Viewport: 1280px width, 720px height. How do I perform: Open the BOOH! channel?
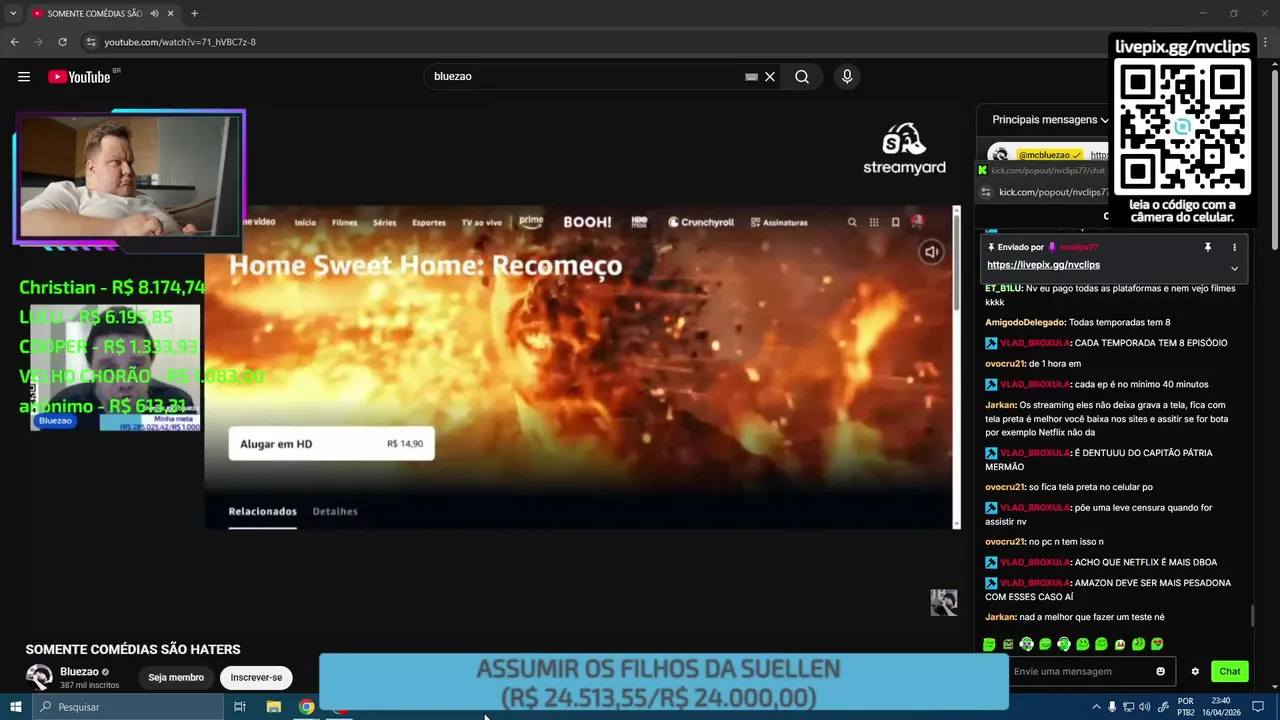[587, 222]
